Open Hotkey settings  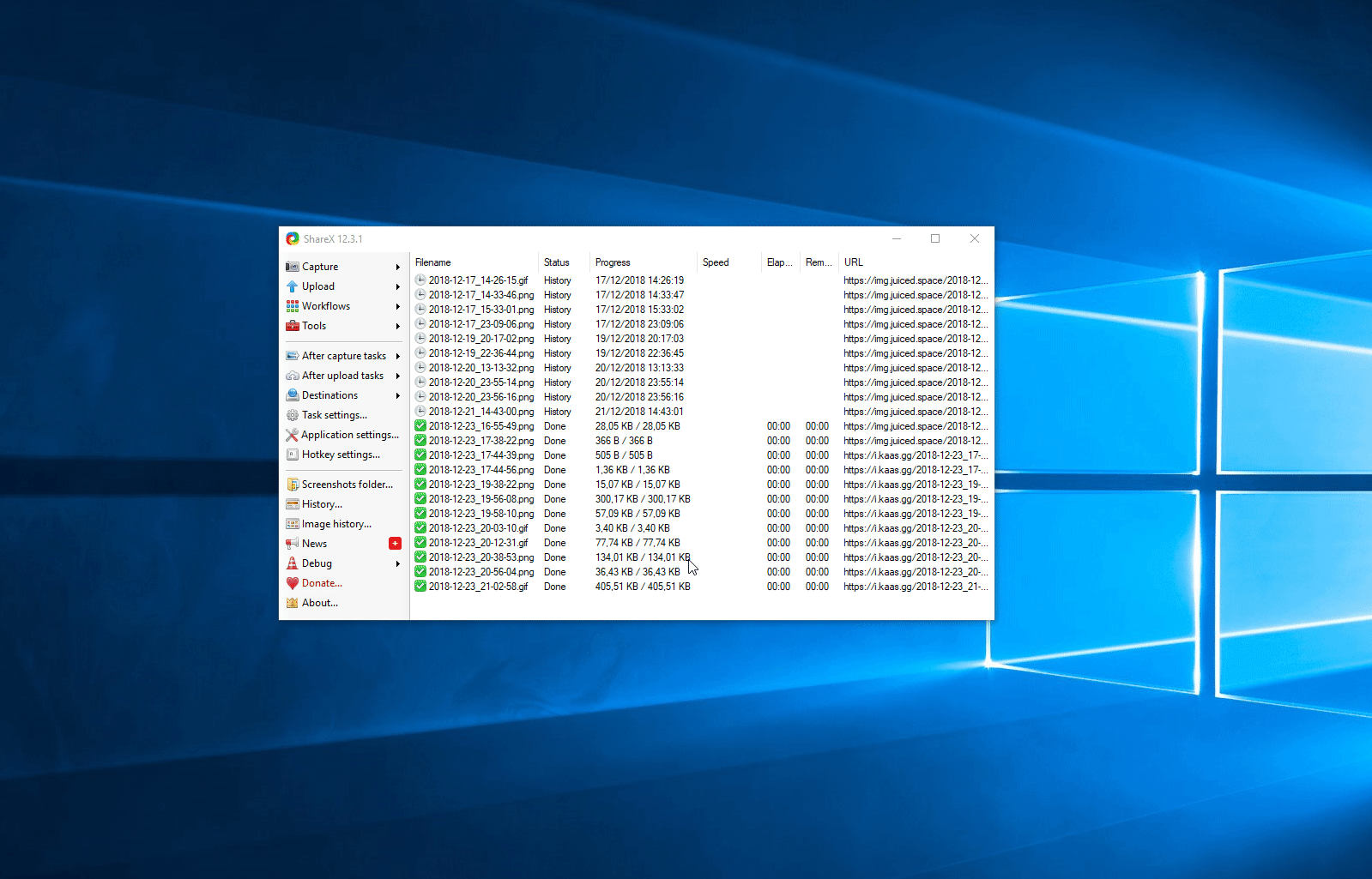340,455
